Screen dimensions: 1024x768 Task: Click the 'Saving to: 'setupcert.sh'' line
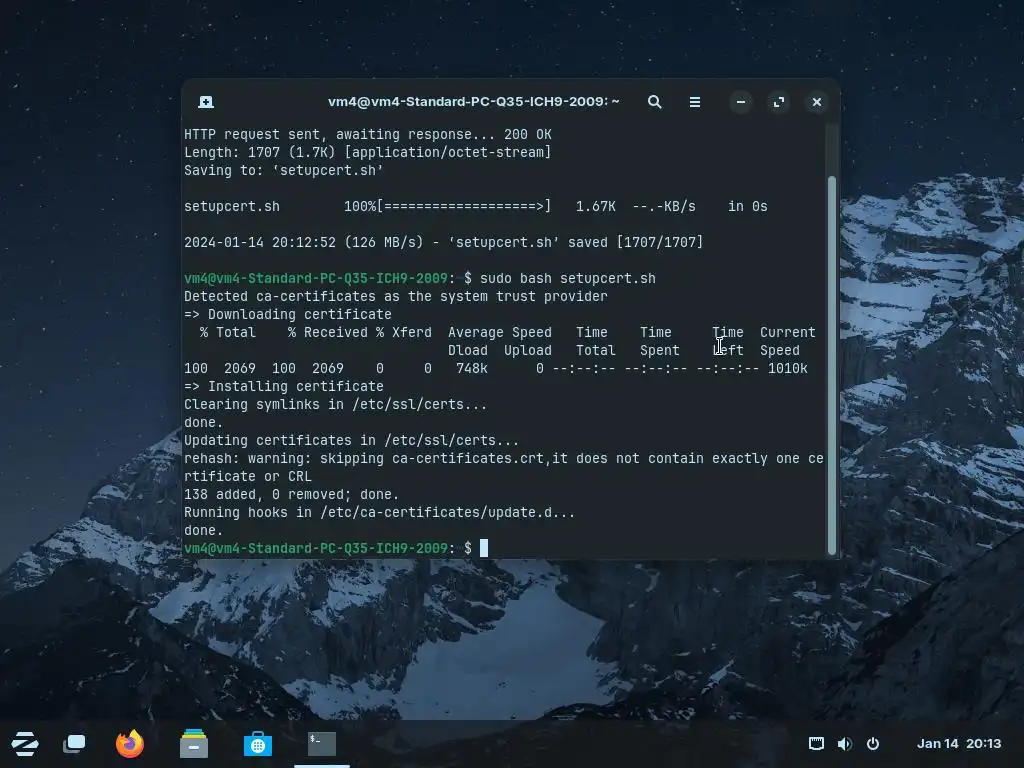[284, 170]
